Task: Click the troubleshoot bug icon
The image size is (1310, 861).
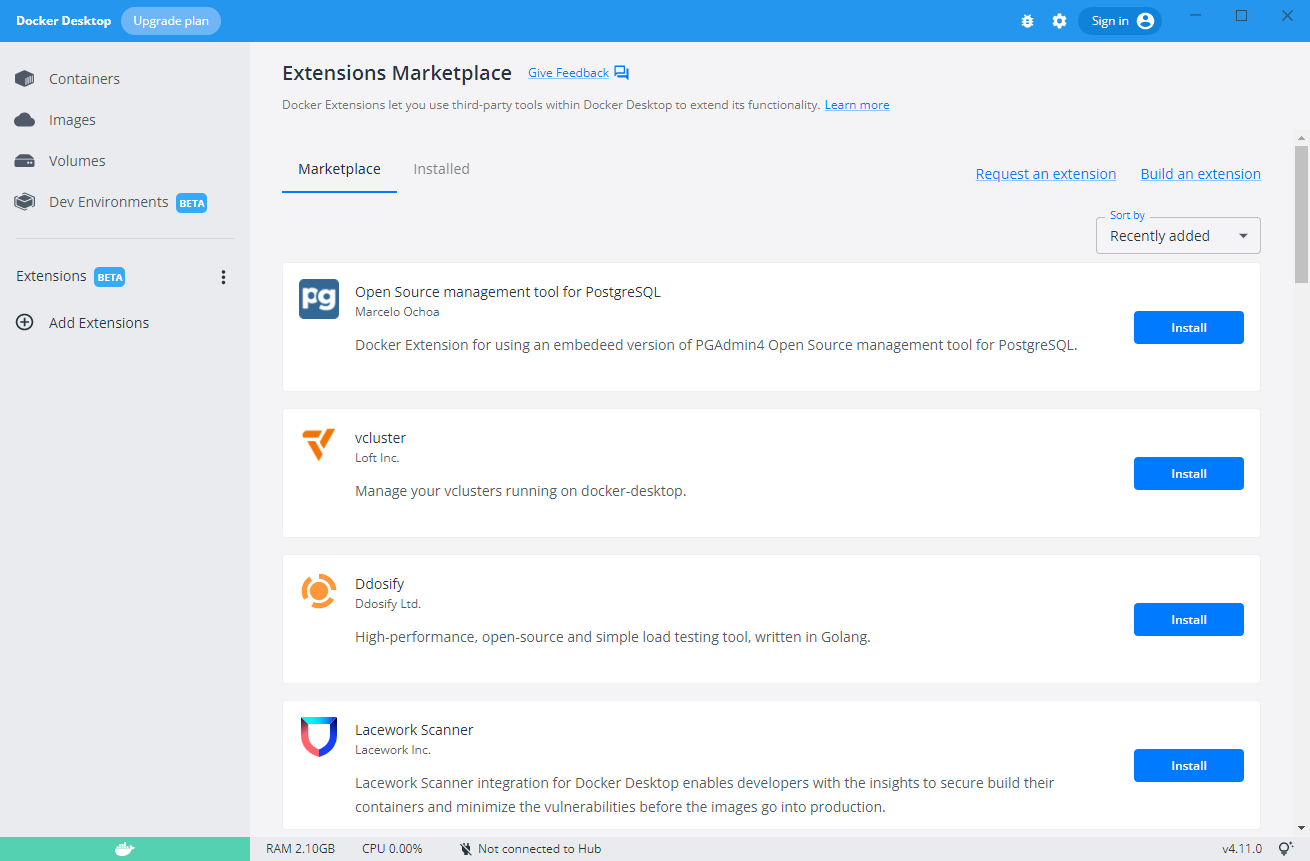Action: (1027, 21)
